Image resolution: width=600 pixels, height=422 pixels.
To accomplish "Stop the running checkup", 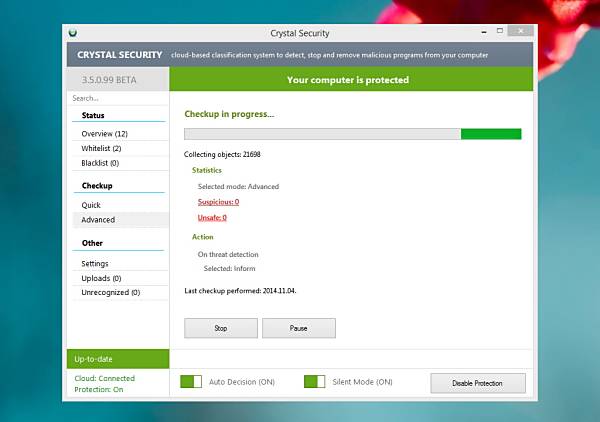I will 221,328.
